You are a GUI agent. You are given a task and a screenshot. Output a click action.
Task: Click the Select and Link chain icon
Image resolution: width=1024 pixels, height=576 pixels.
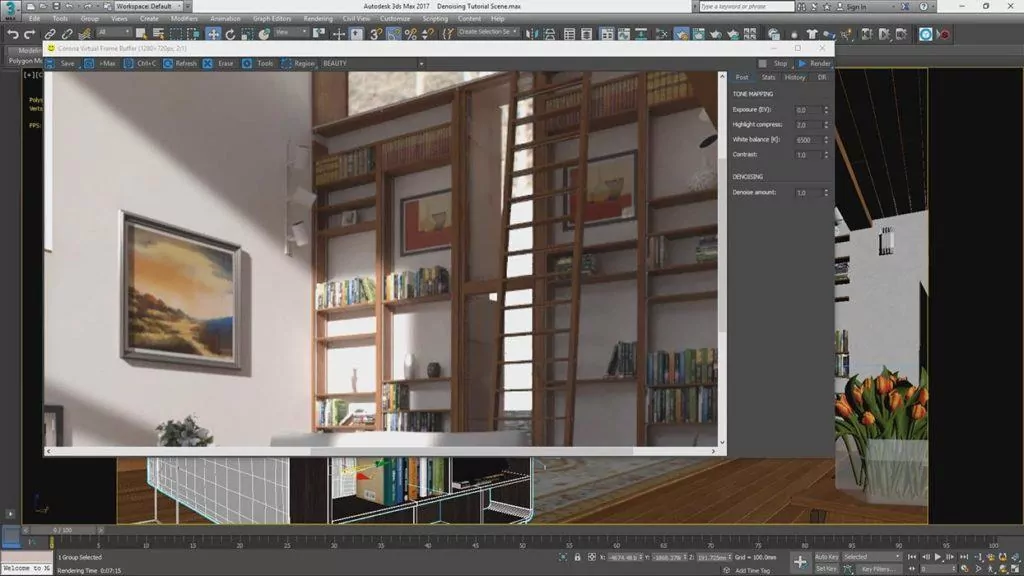49,34
